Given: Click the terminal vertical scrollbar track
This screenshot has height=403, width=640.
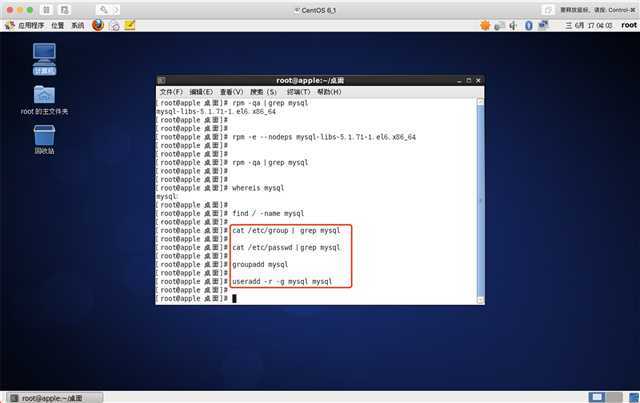Looking at the screenshot, I should (x=480, y=201).
